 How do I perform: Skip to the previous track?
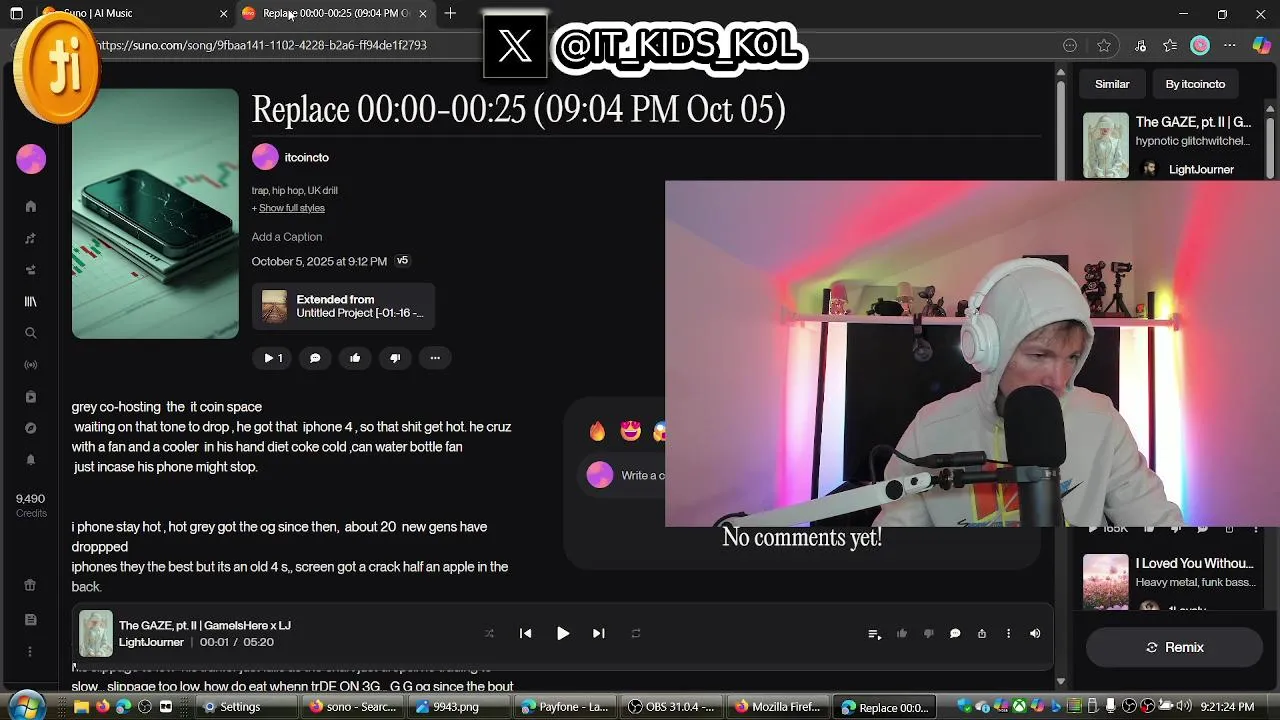525,633
